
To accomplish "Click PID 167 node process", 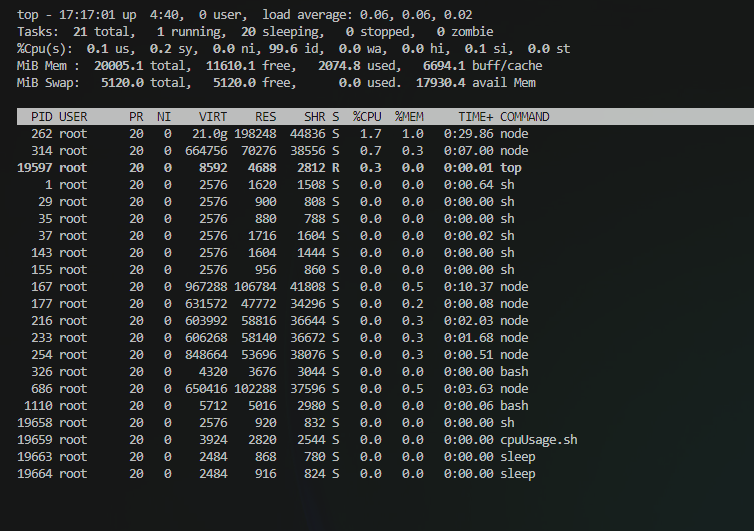I will 42,287.
